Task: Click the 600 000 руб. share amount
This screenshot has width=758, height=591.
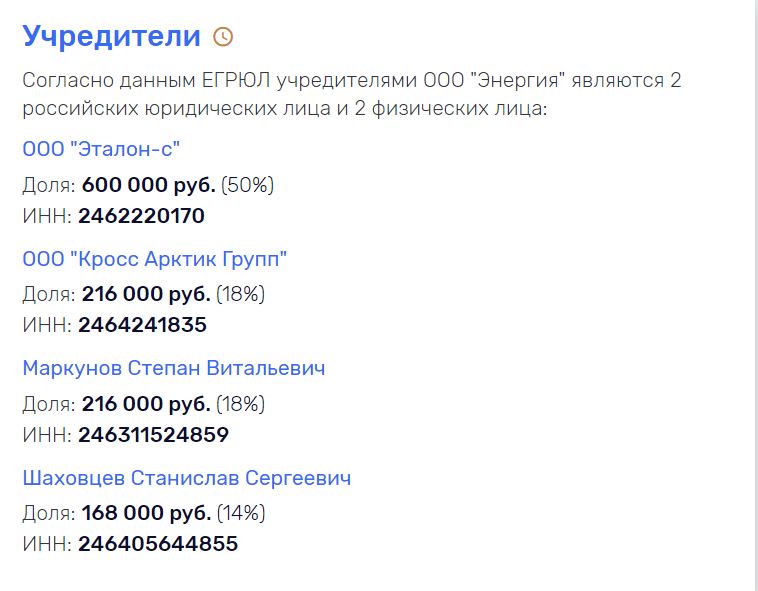Action: [x=148, y=185]
